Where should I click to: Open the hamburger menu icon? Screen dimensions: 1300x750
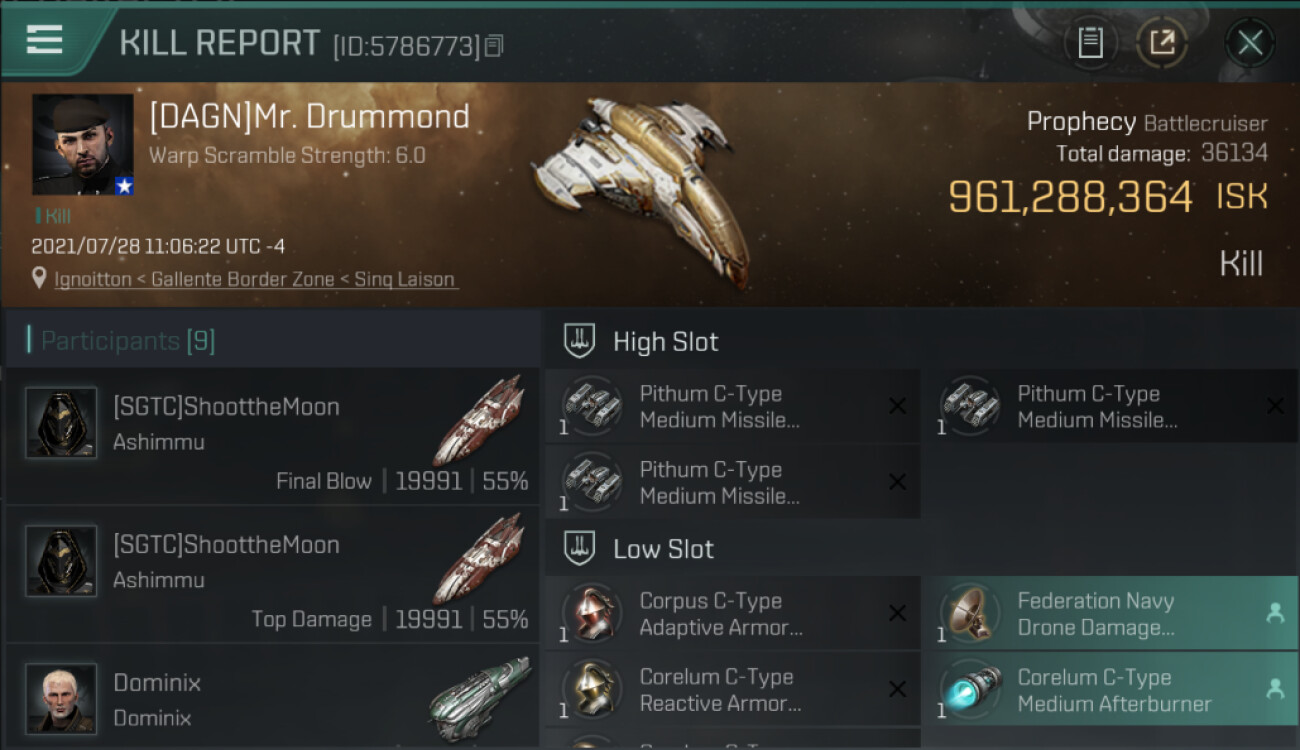(x=44, y=39)
